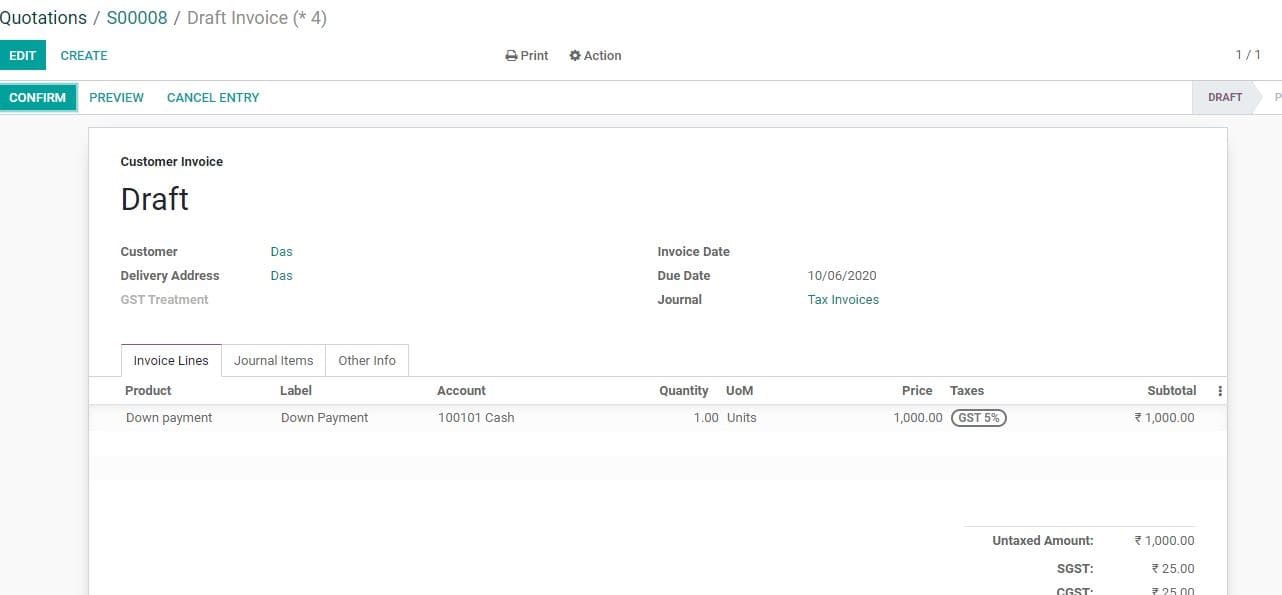Preview the customer invoice
Viewport: 1282px width, 595px height.
(x=116, y=97)
